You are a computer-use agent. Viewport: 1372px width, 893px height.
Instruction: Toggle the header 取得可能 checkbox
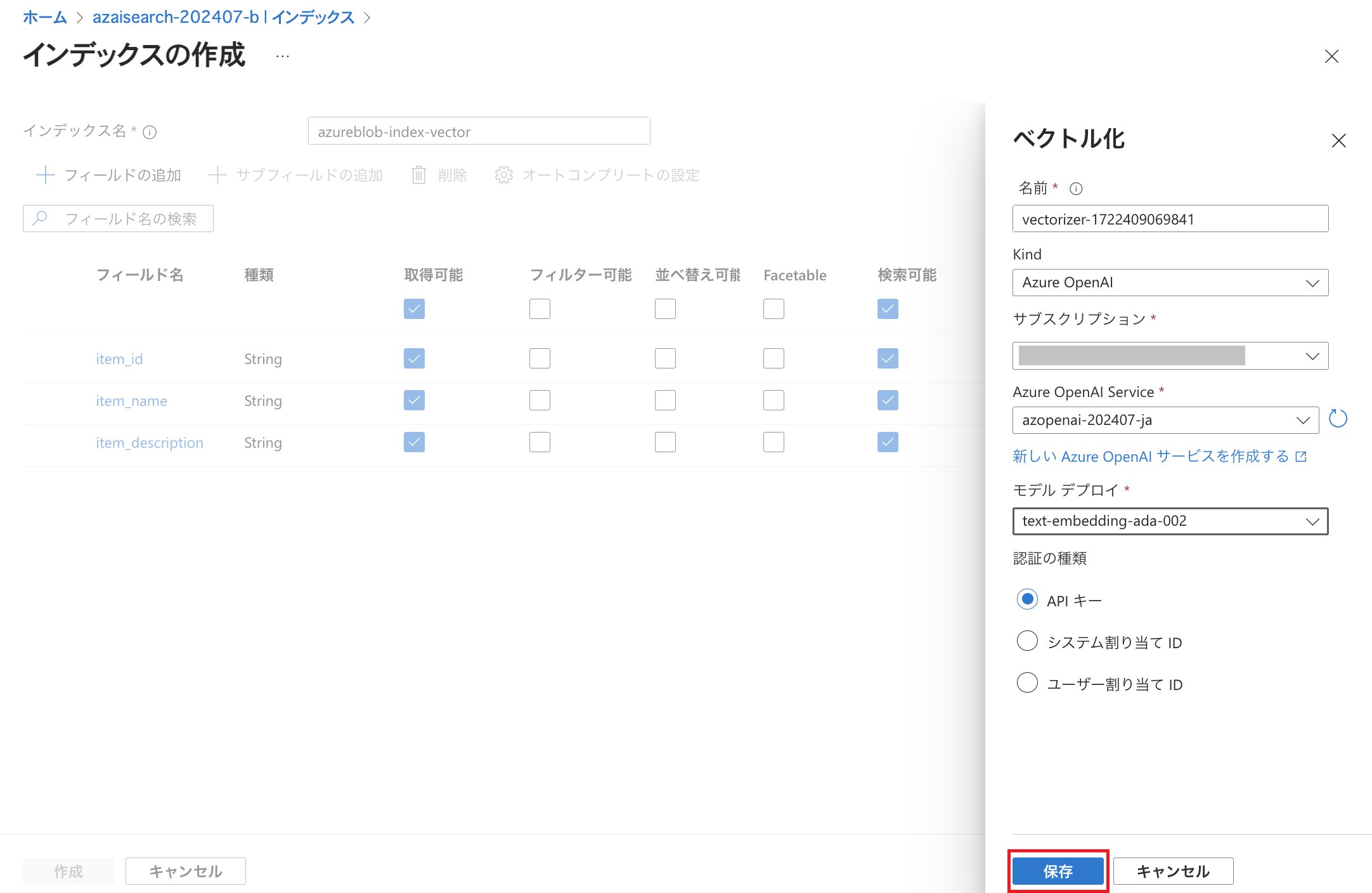coord(414,309)
